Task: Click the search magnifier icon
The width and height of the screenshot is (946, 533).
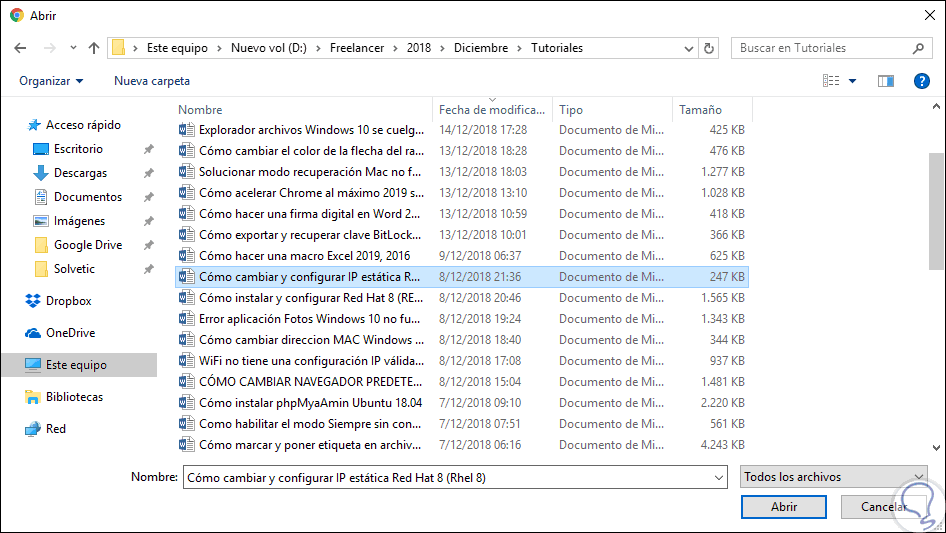Action: pos(918,48)
